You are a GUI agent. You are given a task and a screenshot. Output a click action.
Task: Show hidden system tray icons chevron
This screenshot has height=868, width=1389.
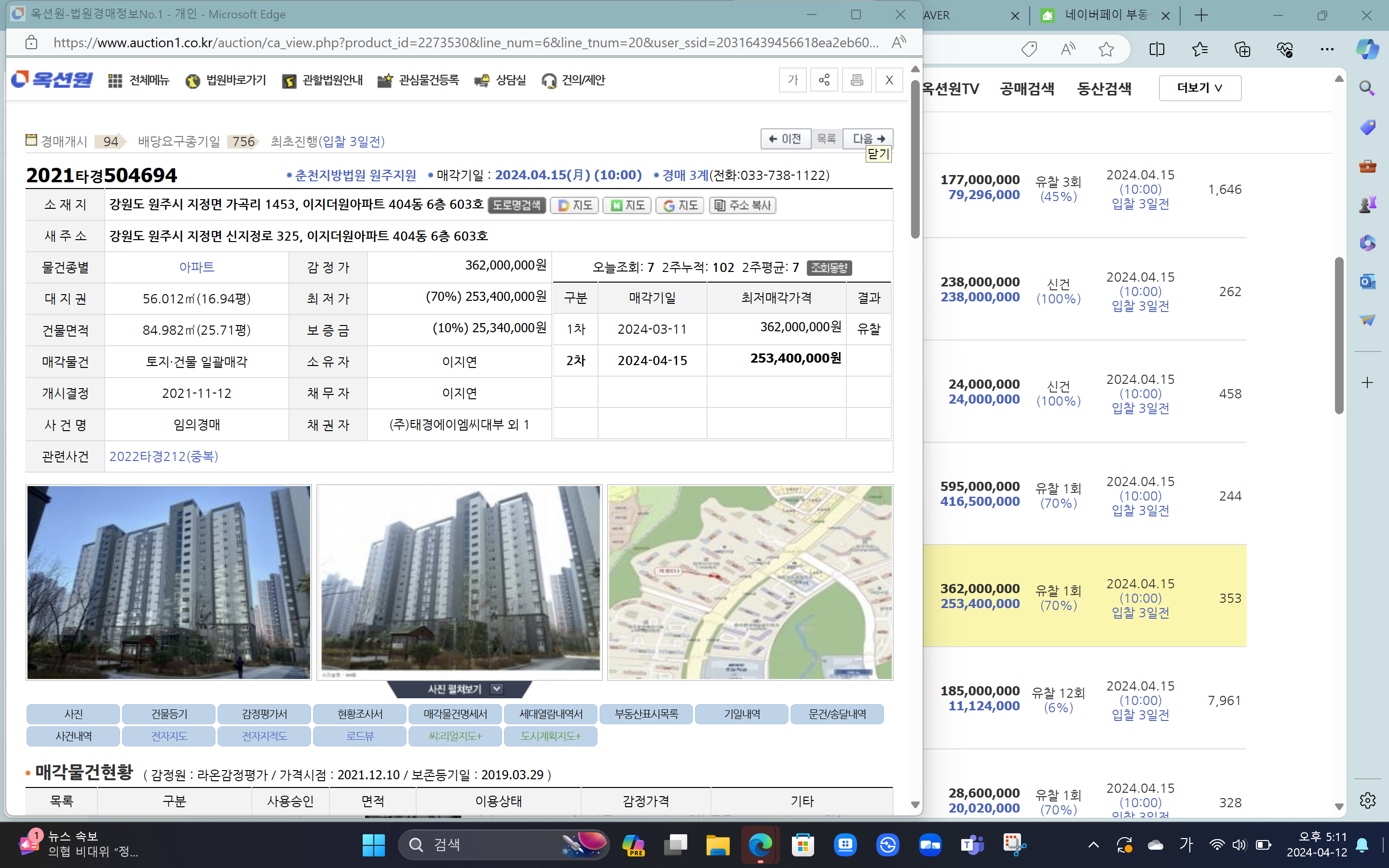click(x=1093, y=844)
